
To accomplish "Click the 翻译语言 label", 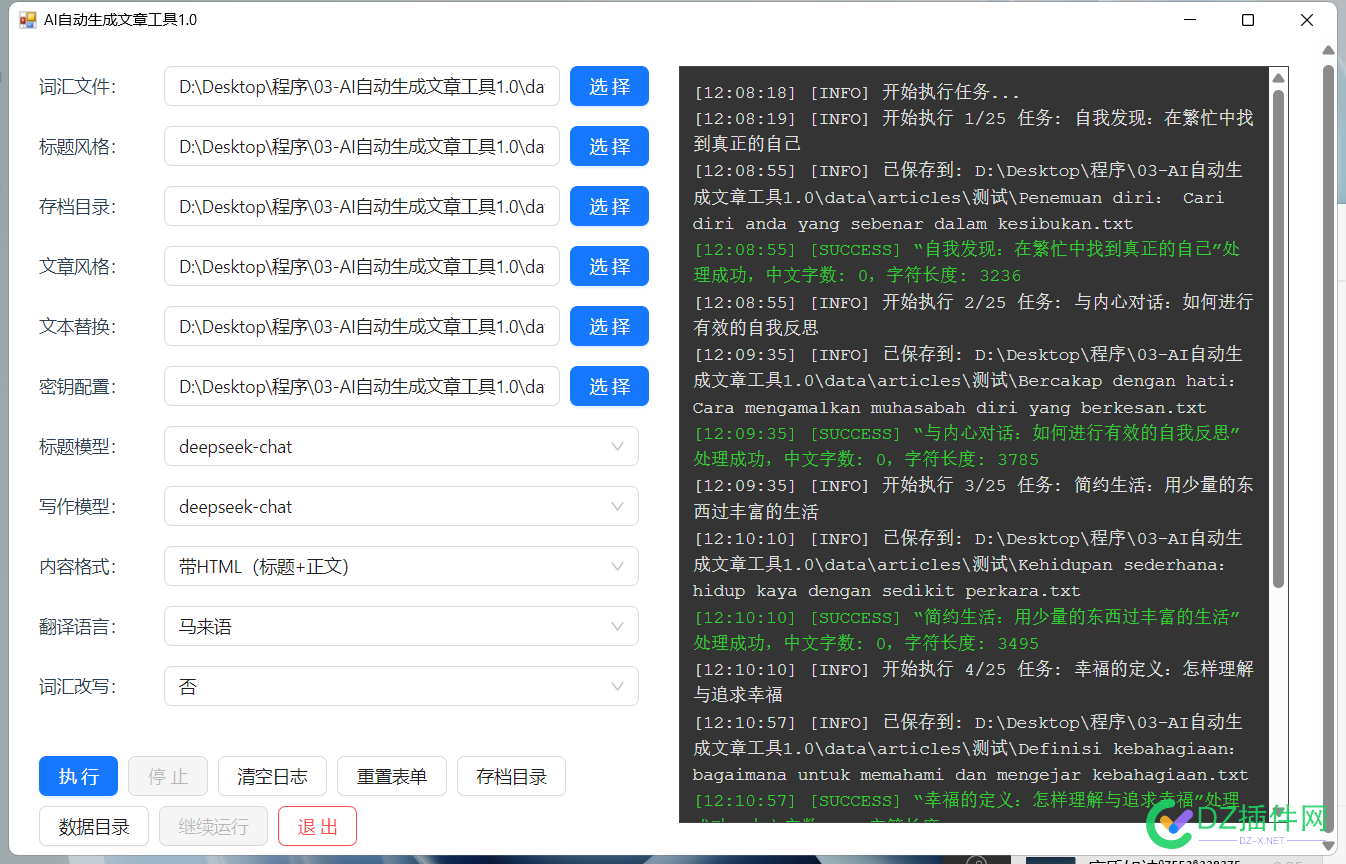I will click(x=77, y=627).
